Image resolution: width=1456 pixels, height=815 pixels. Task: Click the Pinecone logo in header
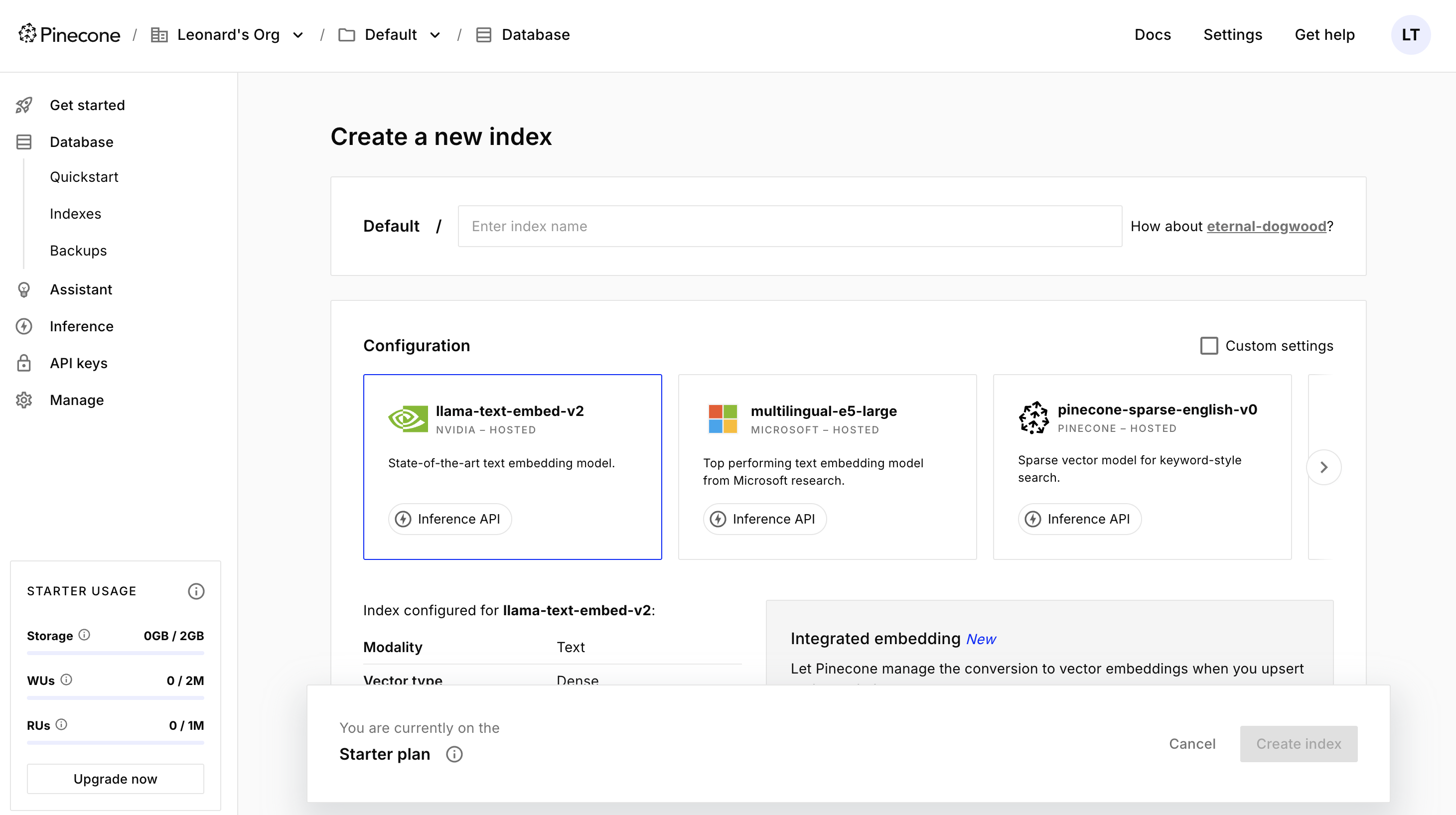click(x=69, y=34)
